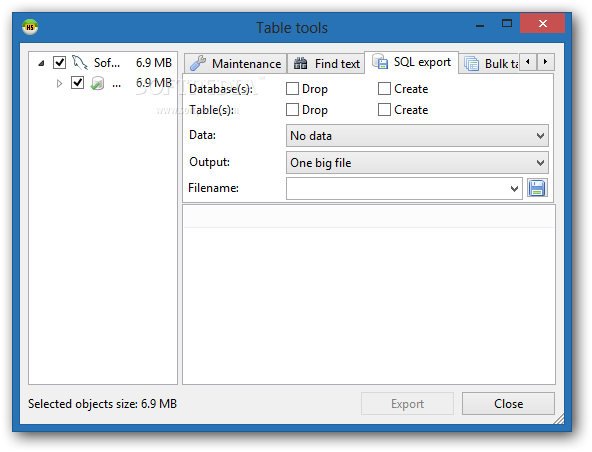The image size is (592, 452).
Task: Click the Output: label
Action: click(x=209, y=162)
